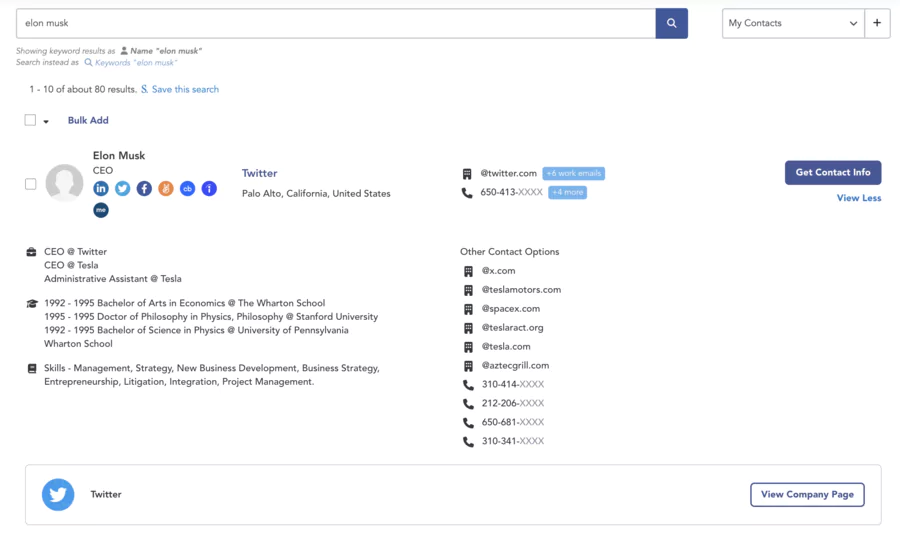Click phone icon beside 650-681-XXXX
This screenshot has width=900, height=534.
click(x=468, y=423)
